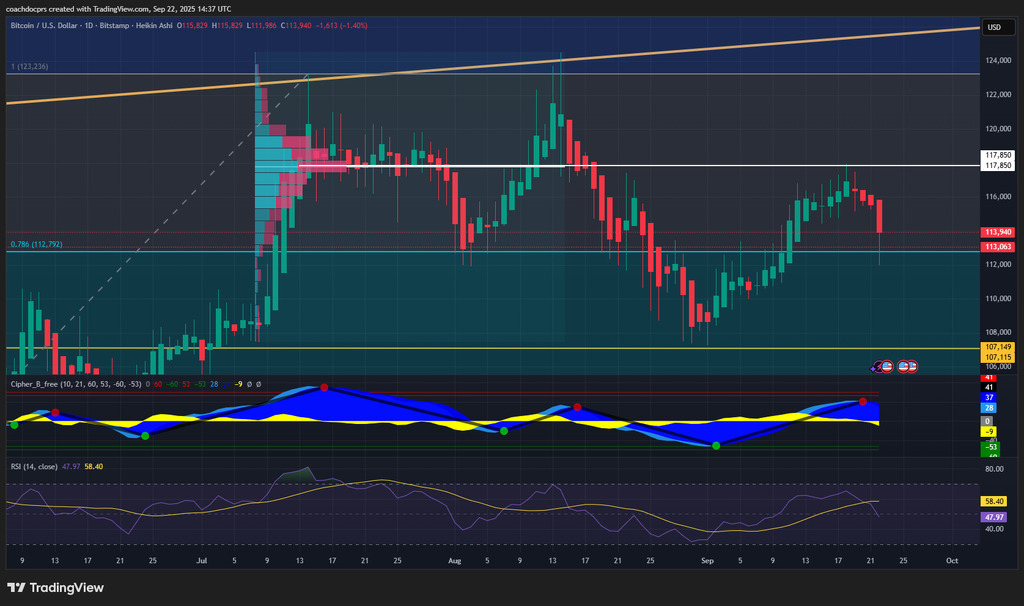Click the green dot at the Cipher B late-June low
The image size is (1024, 606).
(x=145, y=436)
